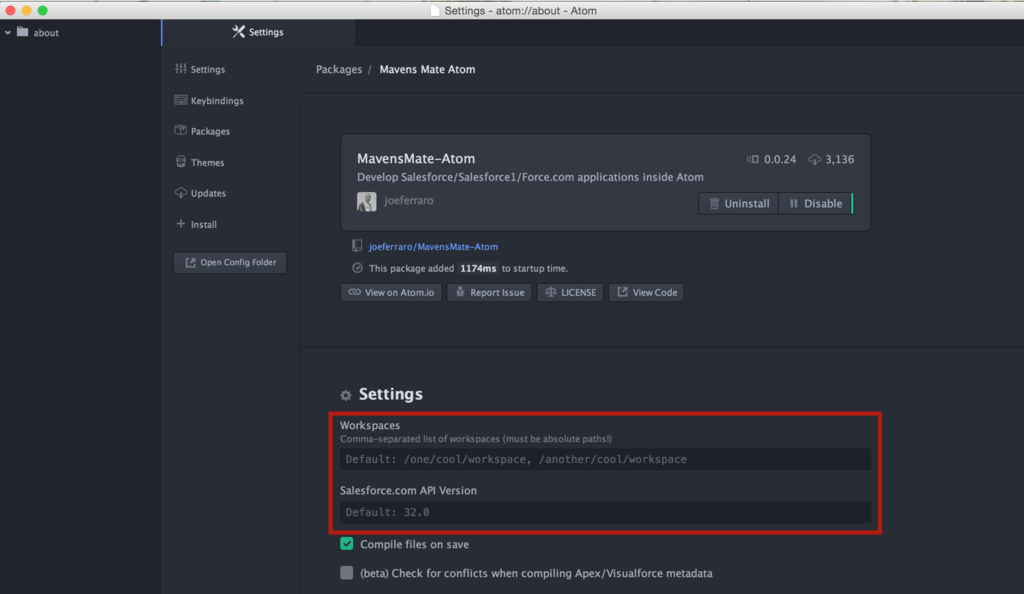The image size is (1024, 594).
Task: Open the LICENSE button
Action: point(570,292)
